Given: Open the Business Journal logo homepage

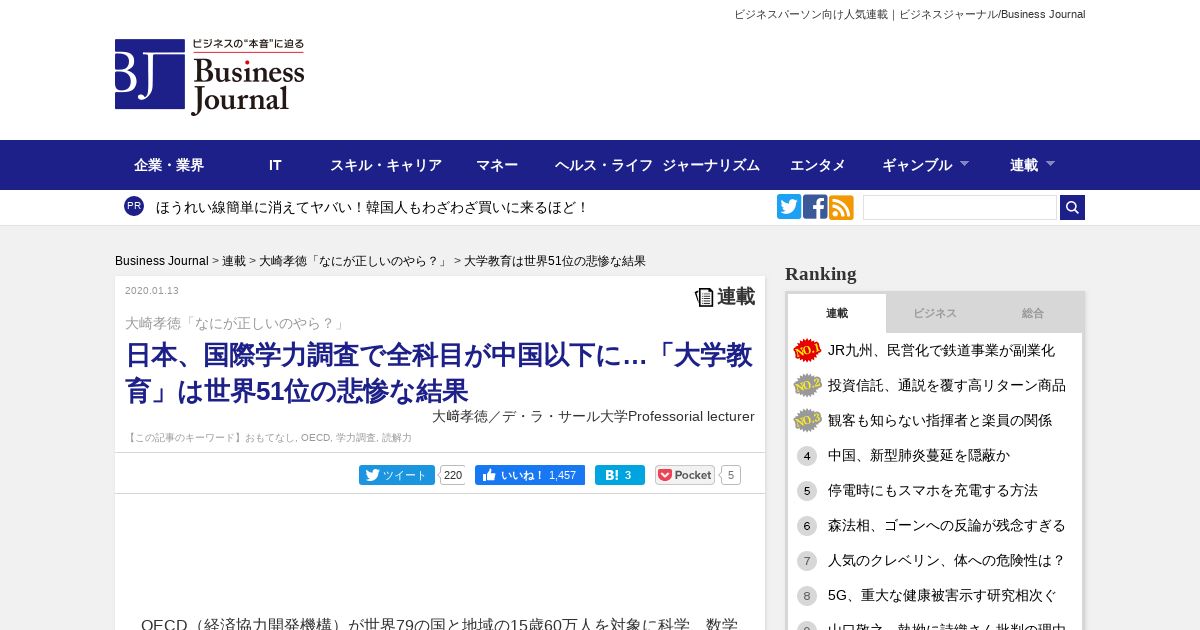Looking at the screenshot, I should 210,77.
